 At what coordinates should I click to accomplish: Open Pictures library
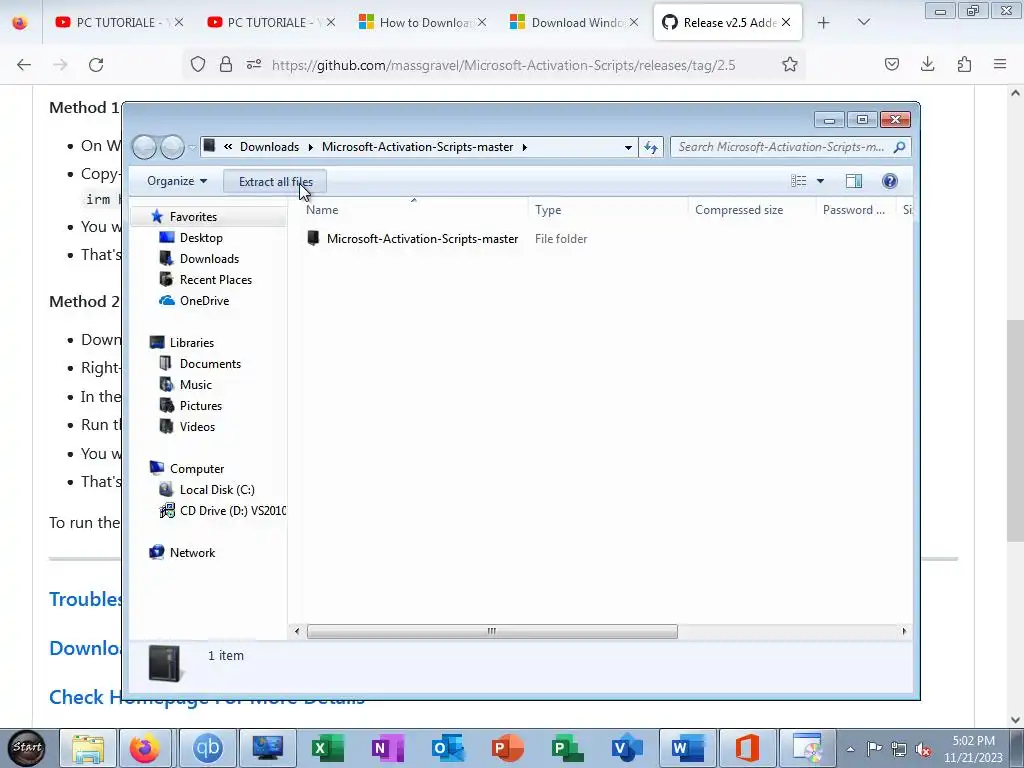click(200, 406)
